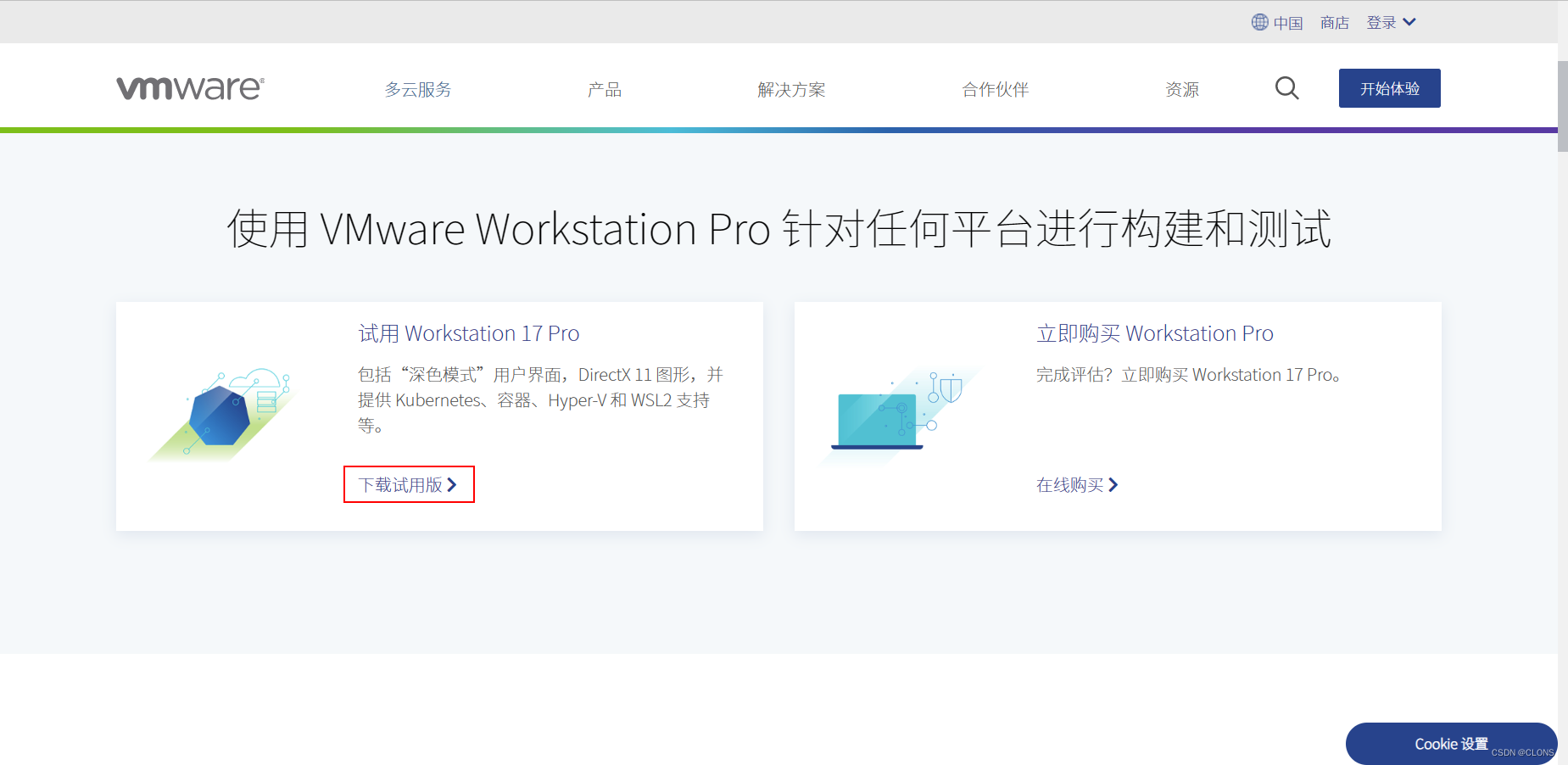The image size is (1568, 765).
Task: Click the main page headline text
Action: (778, 229)
